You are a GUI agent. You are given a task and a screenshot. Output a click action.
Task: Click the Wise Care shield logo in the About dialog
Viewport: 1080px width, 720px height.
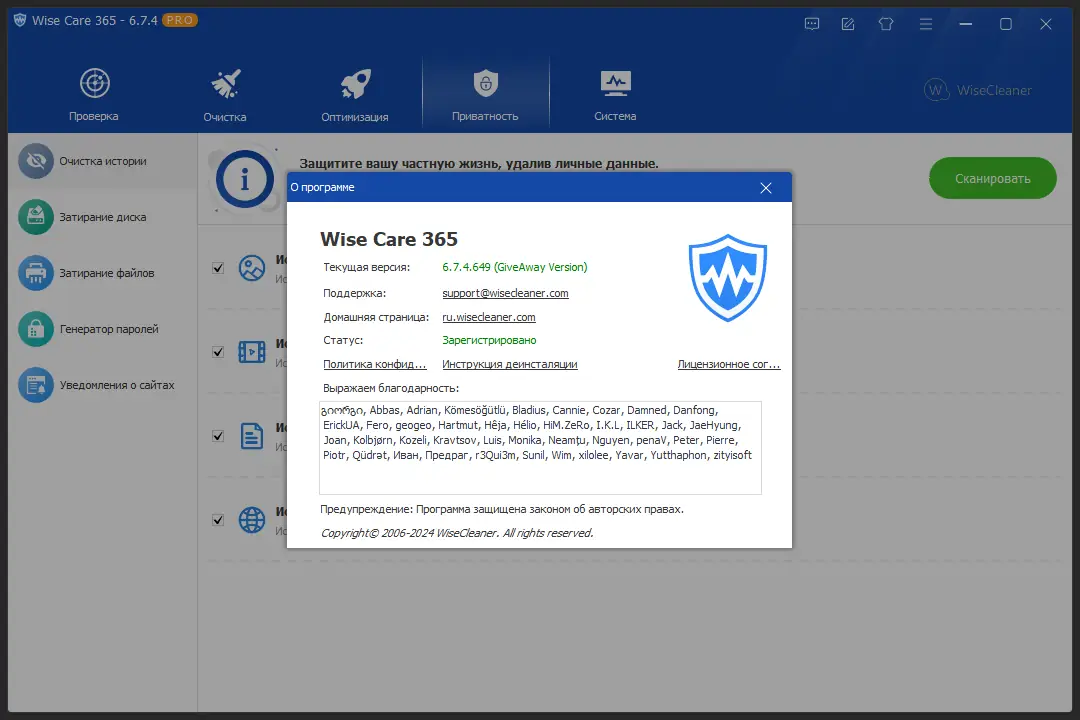tap(728, 278)
